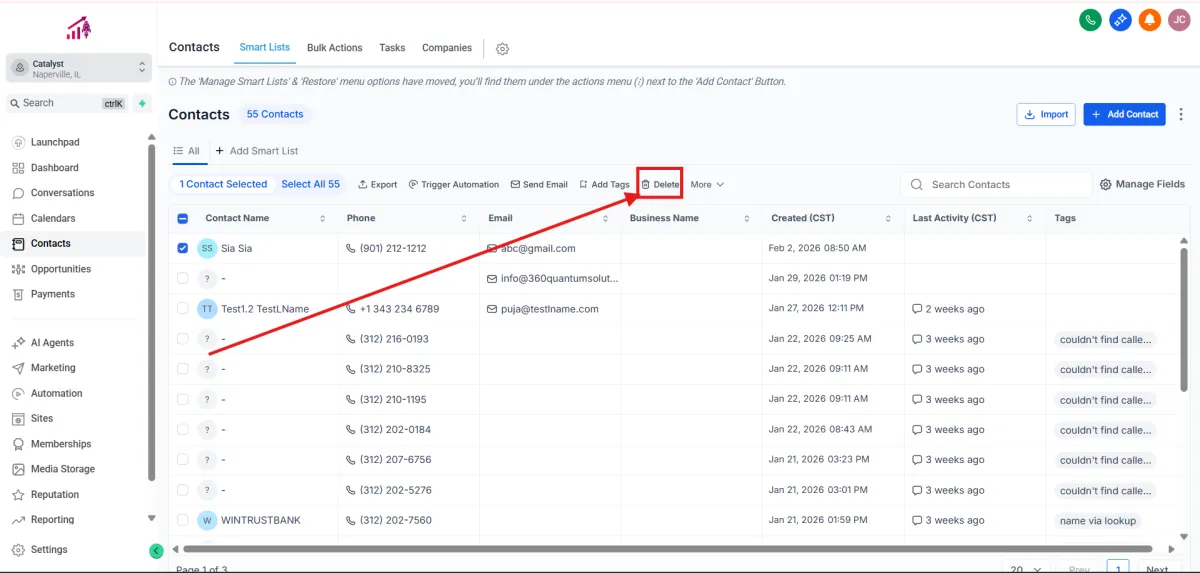Sort by the Created (CST) column arrows
The height and width of the screenshot is (573, 1200).
click(889, 218)
